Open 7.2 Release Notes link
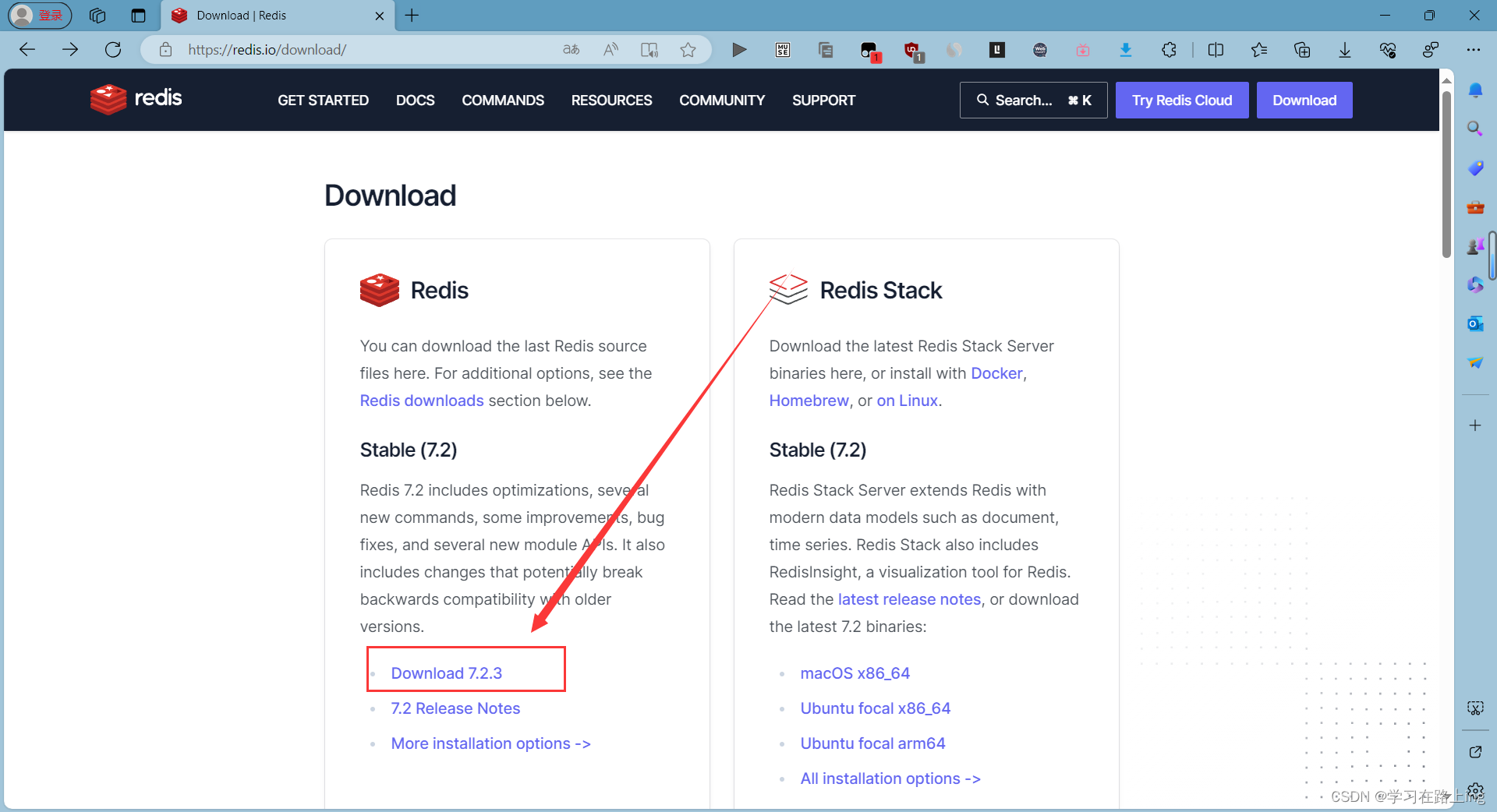The height and width of the screenshot is (812, 1497). tap(455, 708)
